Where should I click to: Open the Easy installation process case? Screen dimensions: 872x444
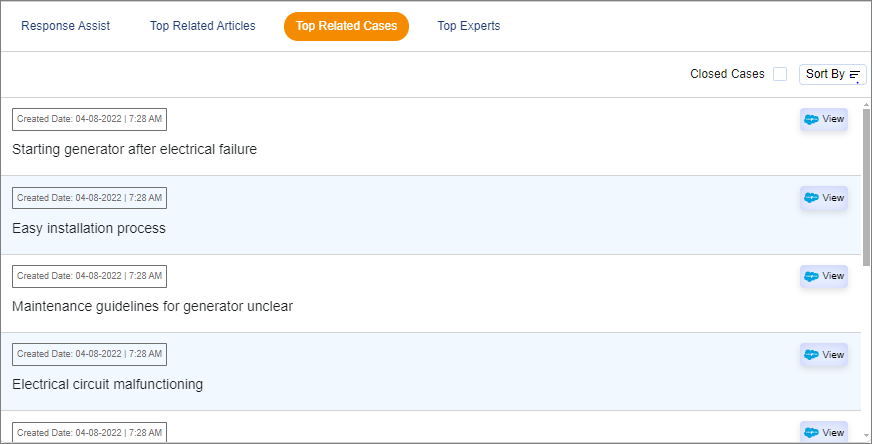click(x=89, y=228)
